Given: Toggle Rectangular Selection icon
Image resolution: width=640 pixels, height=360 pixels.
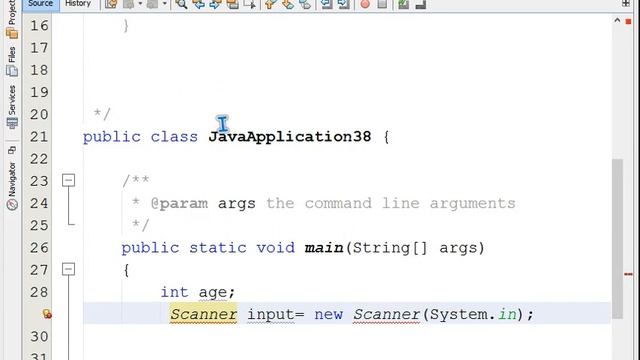Looking at the screenshot, I should 249,4.
